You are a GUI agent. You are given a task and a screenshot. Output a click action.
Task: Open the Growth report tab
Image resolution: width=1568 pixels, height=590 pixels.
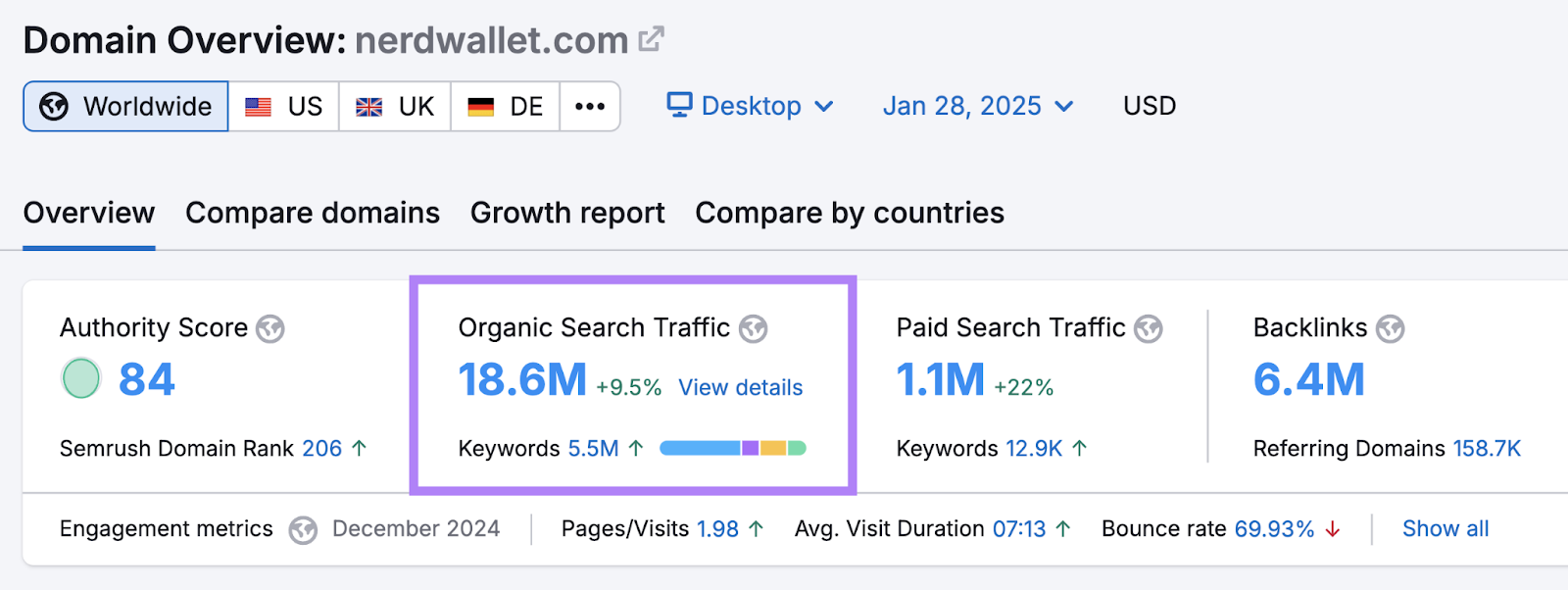click(567, 213)
